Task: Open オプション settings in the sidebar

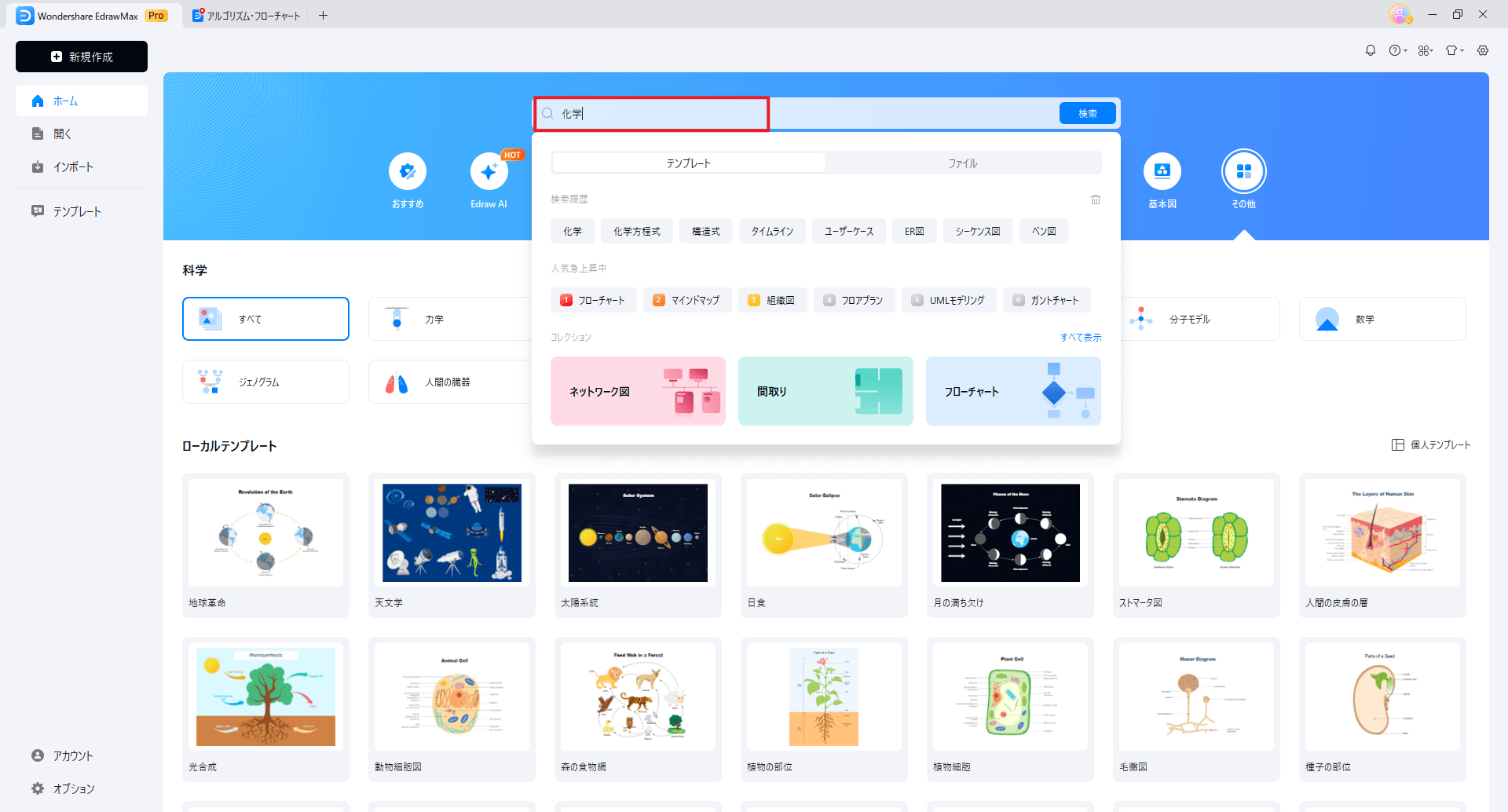Action: click(x=82, y=788)
